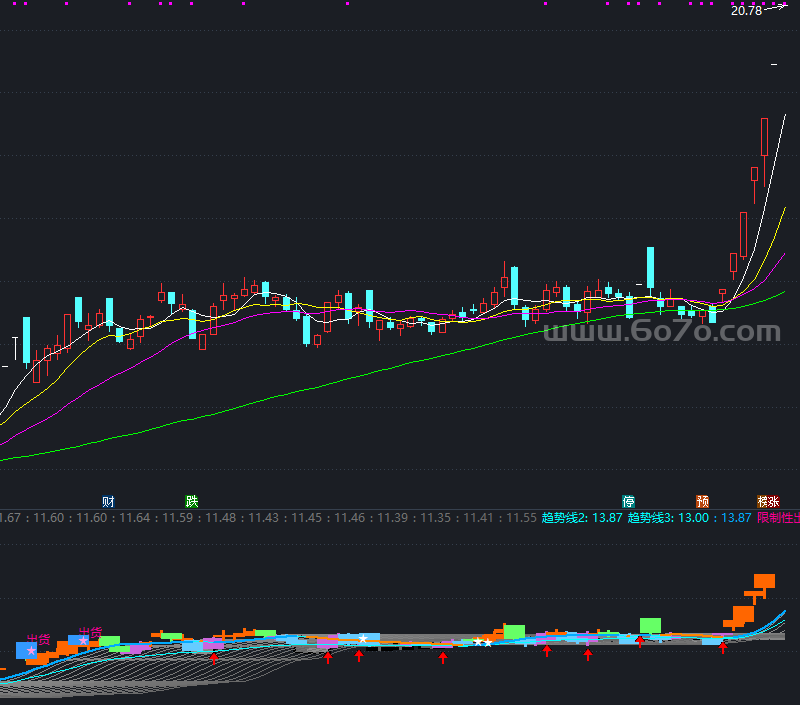800x705 pixels.
Task: Click the 11.45 indicator value
Action: coord(307,518)
